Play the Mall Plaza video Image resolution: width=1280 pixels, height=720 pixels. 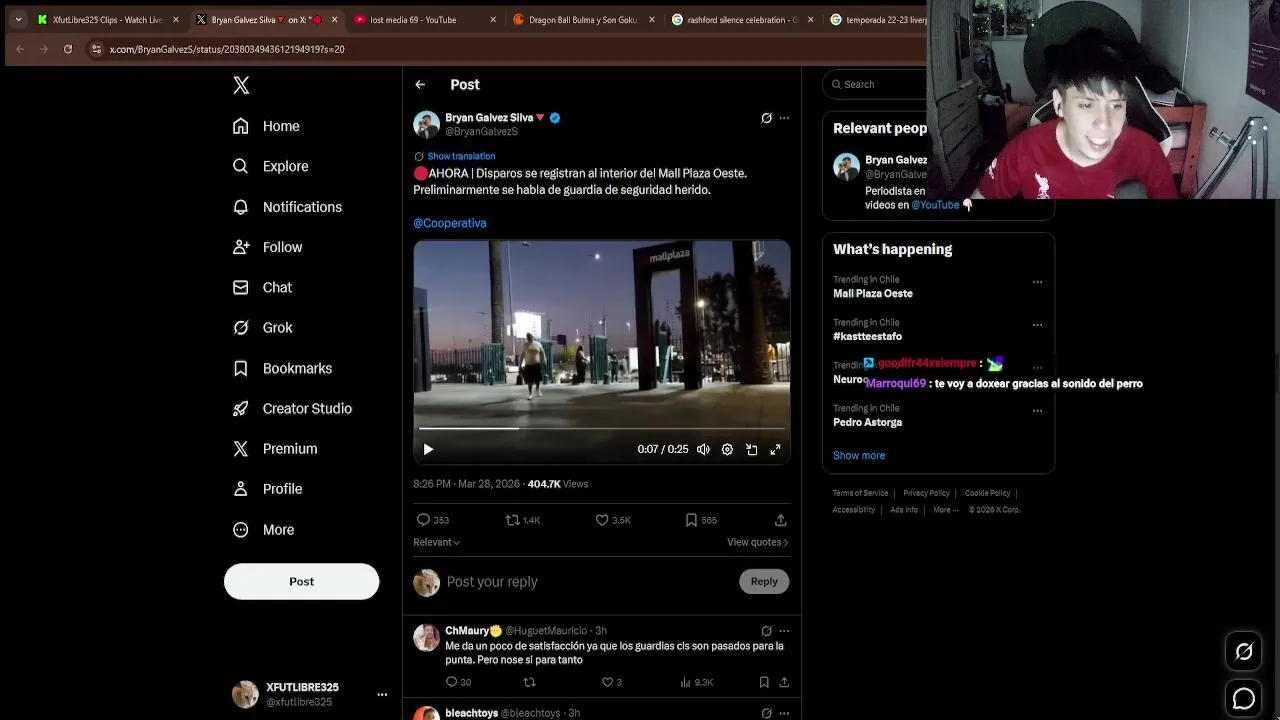point(428,450)
